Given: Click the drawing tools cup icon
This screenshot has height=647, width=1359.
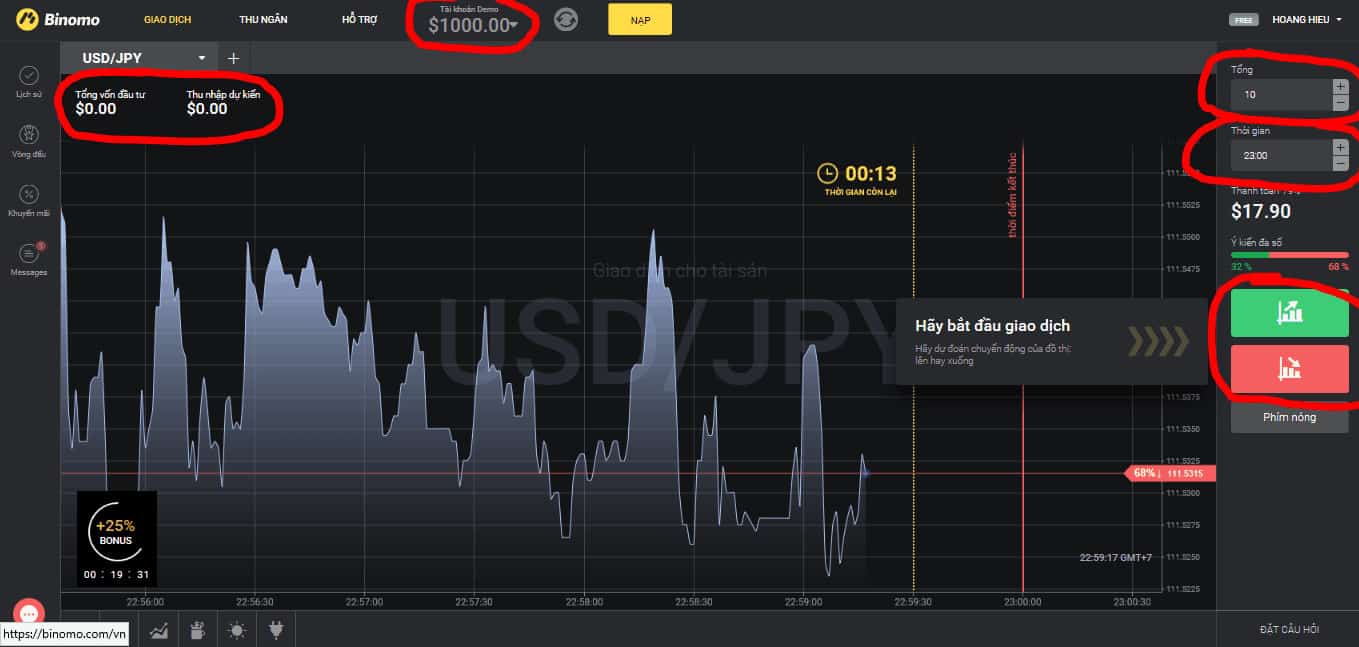Looking at the screenshot, I should tap(197, 630).
